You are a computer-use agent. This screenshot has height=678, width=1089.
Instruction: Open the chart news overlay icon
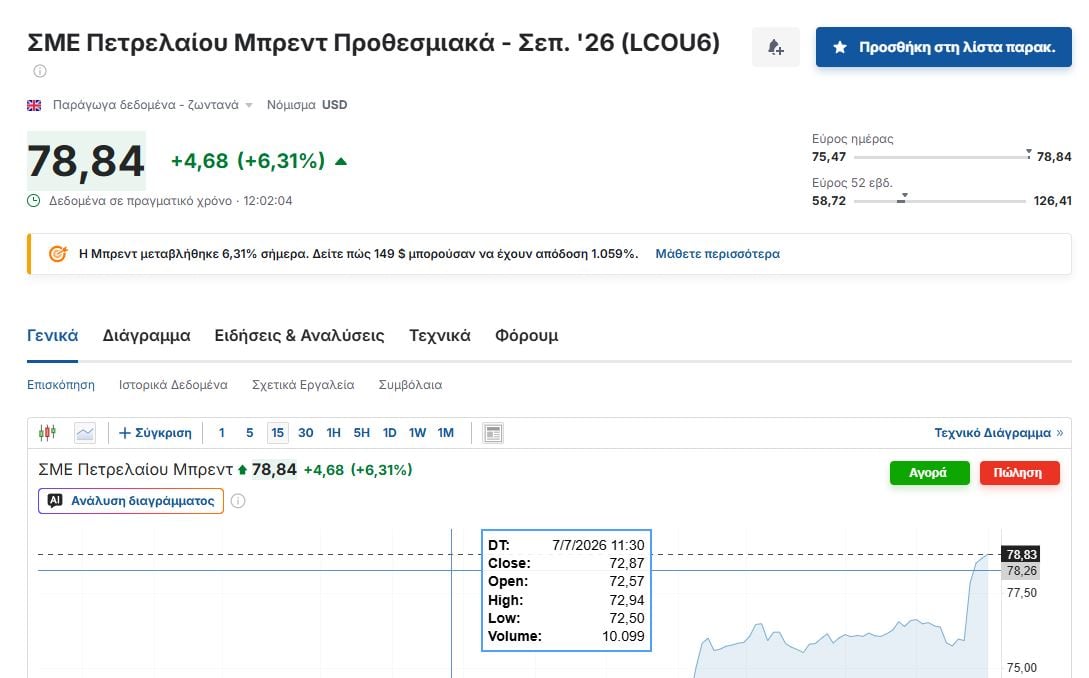[x=493, y=433]
